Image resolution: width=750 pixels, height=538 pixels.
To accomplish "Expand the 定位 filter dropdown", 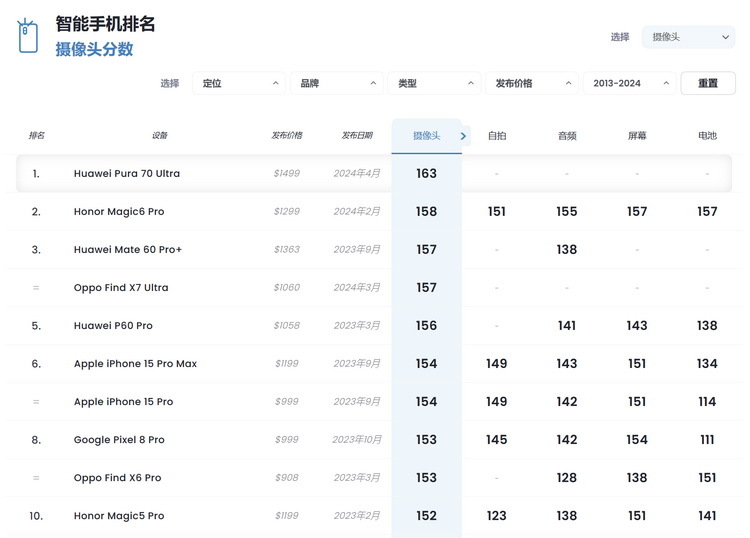I will [x=238, y=83].
